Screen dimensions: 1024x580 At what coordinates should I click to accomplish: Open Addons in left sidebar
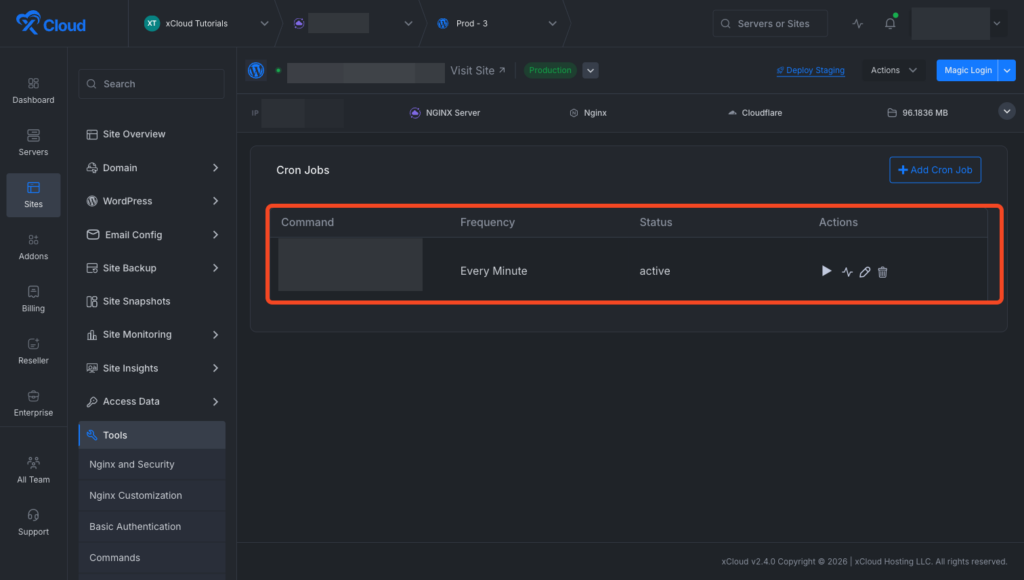click(33, 246)
